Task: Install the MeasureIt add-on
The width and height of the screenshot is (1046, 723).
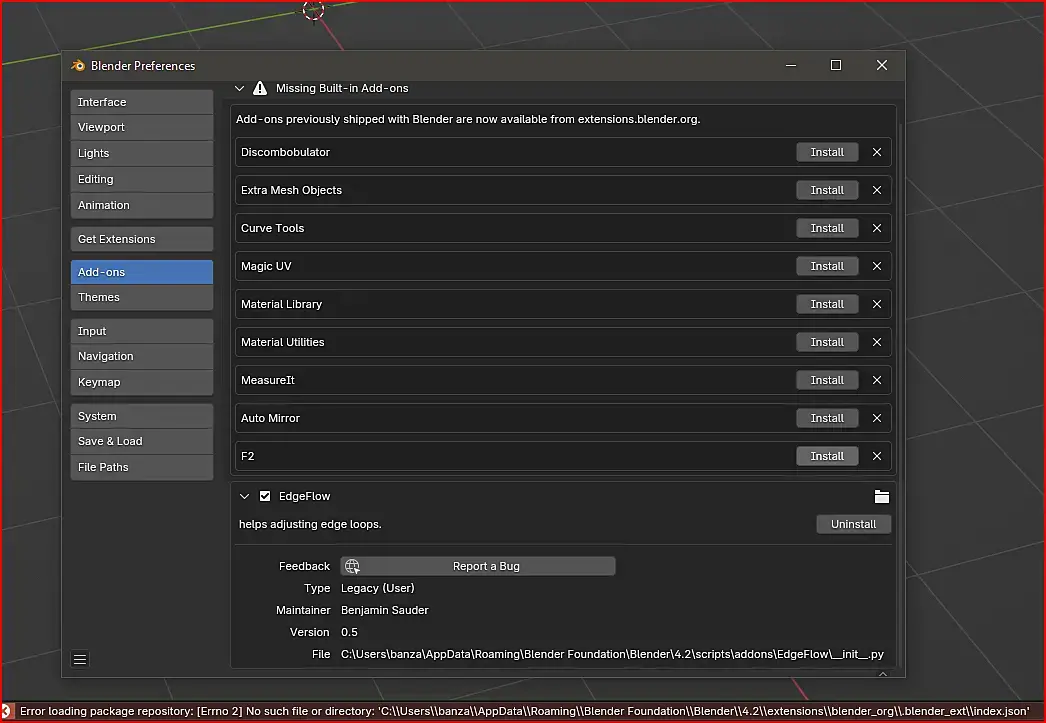Action: tap(827, 380)
